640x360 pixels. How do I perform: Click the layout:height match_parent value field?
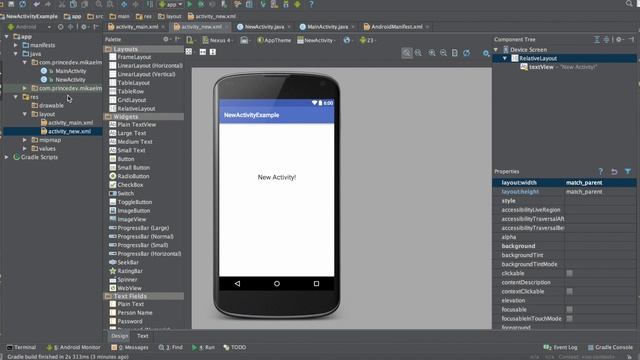(600, 192)
